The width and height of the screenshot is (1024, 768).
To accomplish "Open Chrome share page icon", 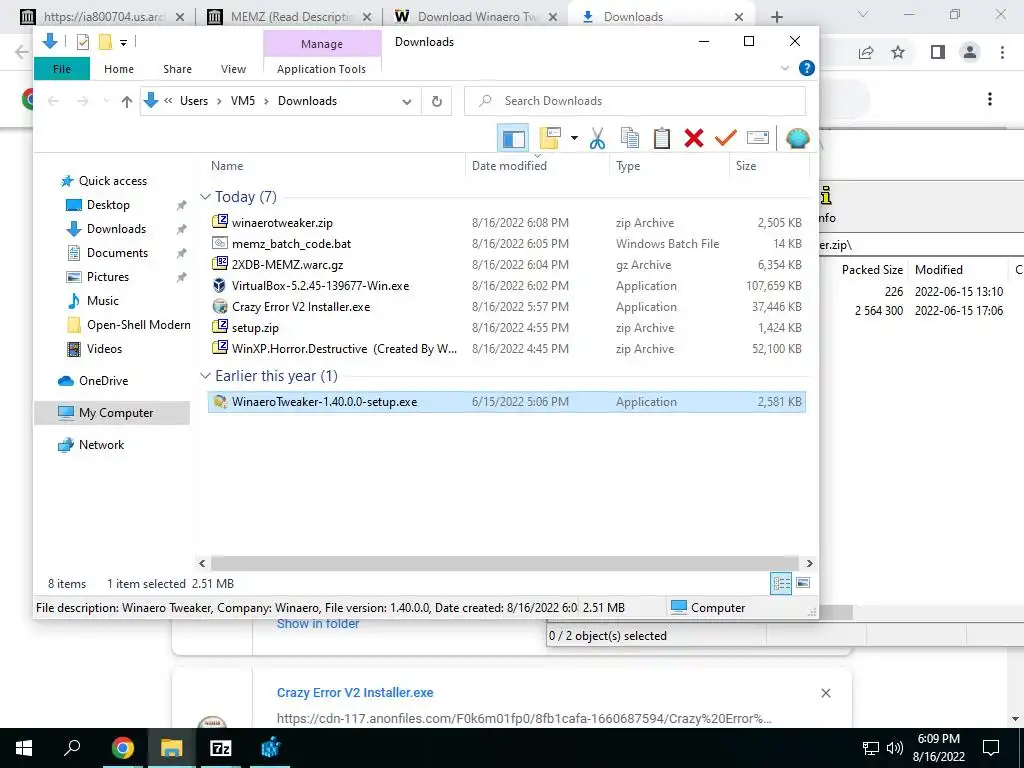I will [x=866, y=52].
